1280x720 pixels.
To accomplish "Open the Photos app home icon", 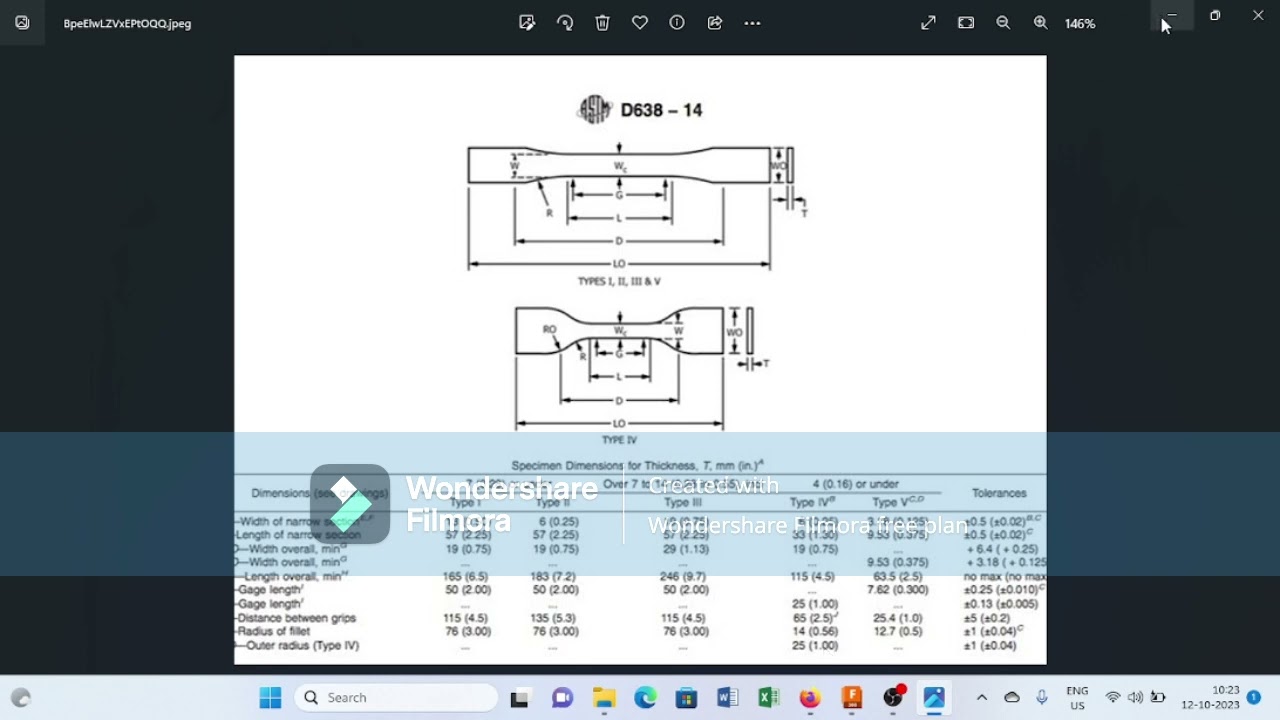I will coord(22,23).
